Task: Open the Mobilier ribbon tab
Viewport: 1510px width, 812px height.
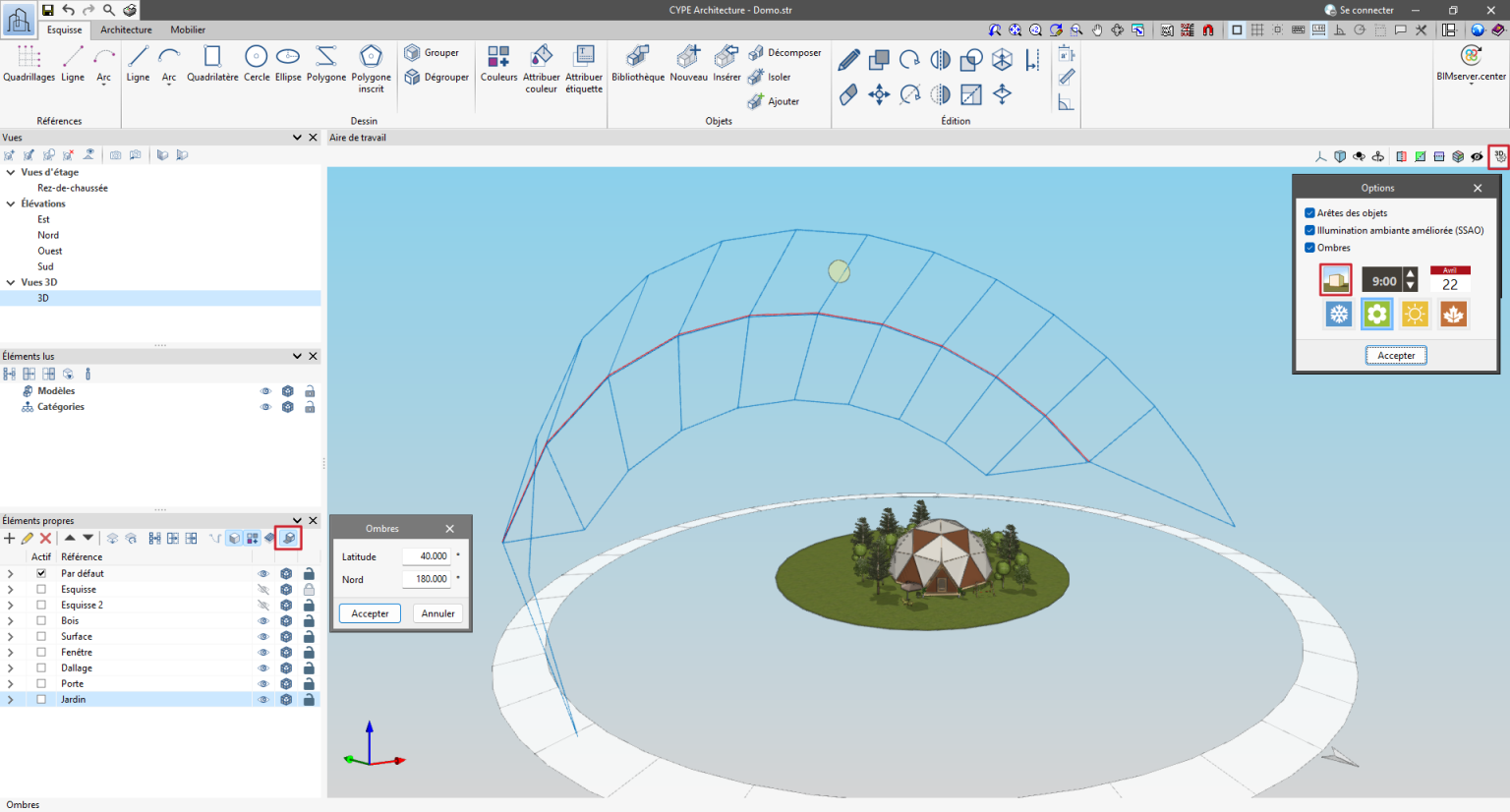Action: coord(188,29)
